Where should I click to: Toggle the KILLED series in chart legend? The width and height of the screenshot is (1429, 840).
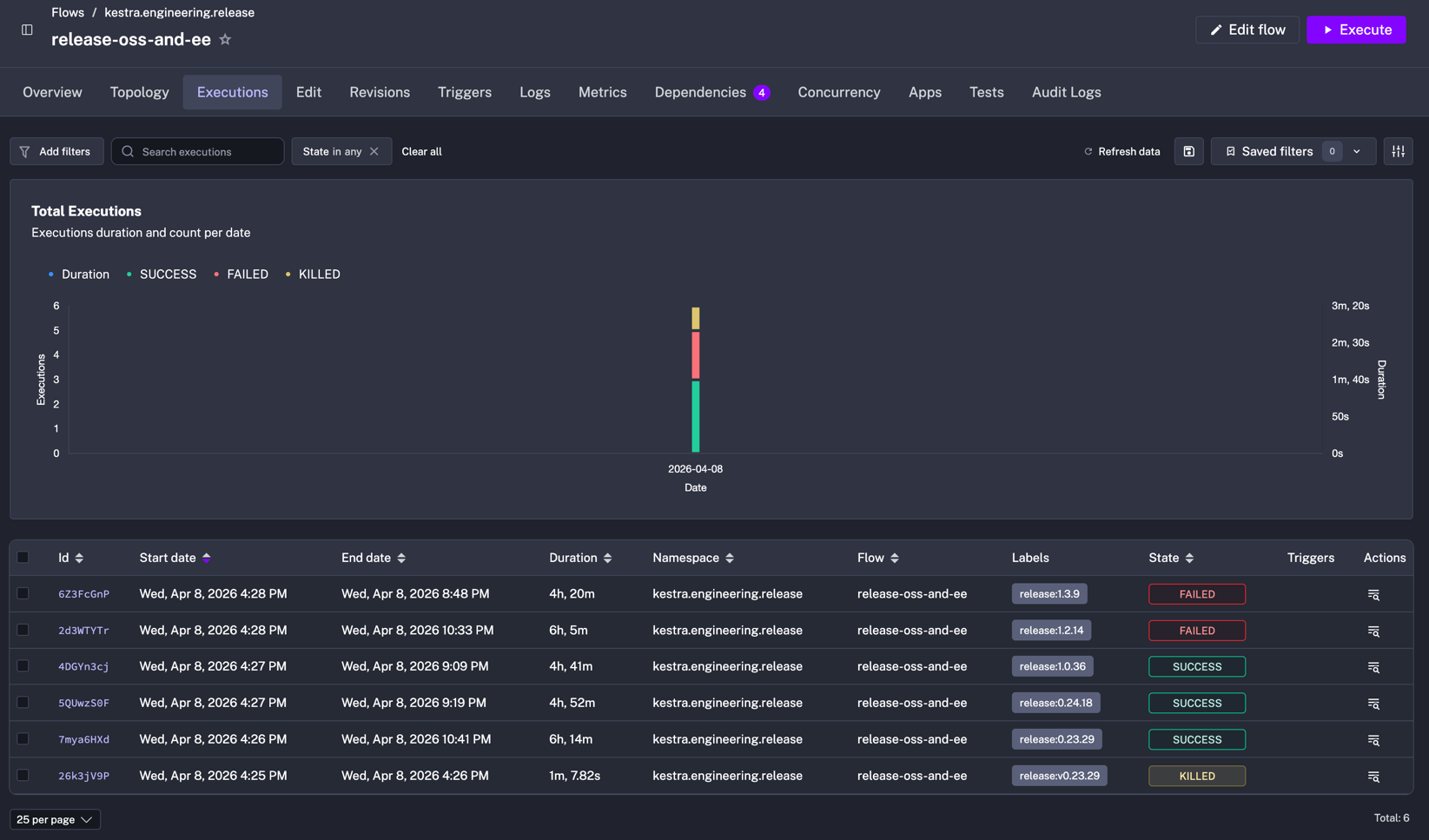click(x=312, y=274)
